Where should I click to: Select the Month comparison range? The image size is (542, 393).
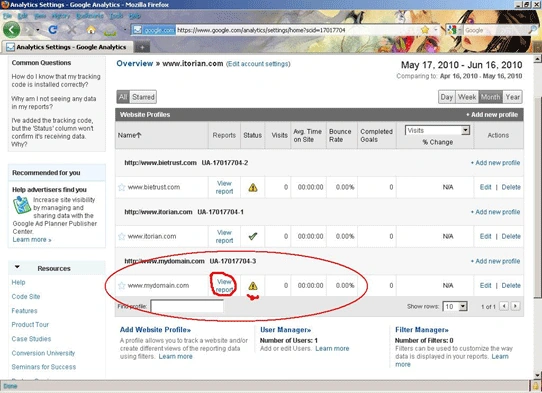[490, 97]
